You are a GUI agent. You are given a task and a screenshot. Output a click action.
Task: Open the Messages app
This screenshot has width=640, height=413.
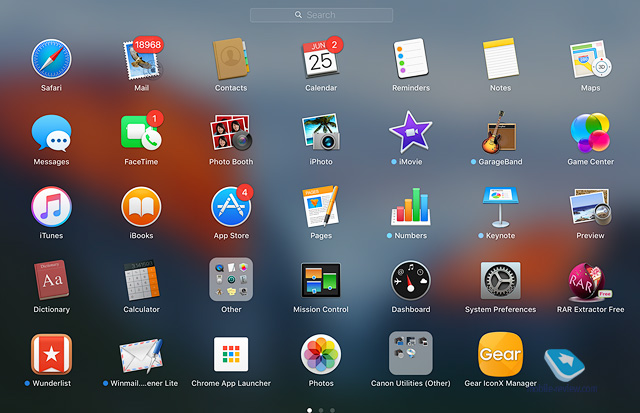51,133
